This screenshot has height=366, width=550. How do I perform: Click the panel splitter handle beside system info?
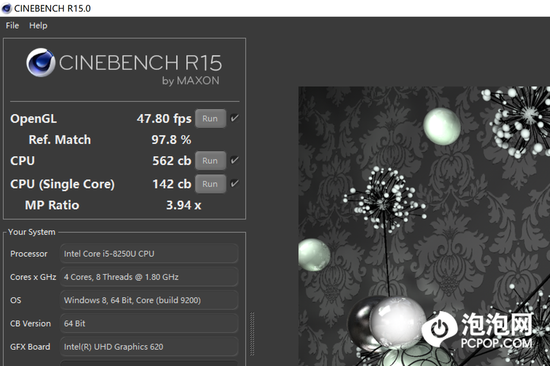click(x=252, y=334)
